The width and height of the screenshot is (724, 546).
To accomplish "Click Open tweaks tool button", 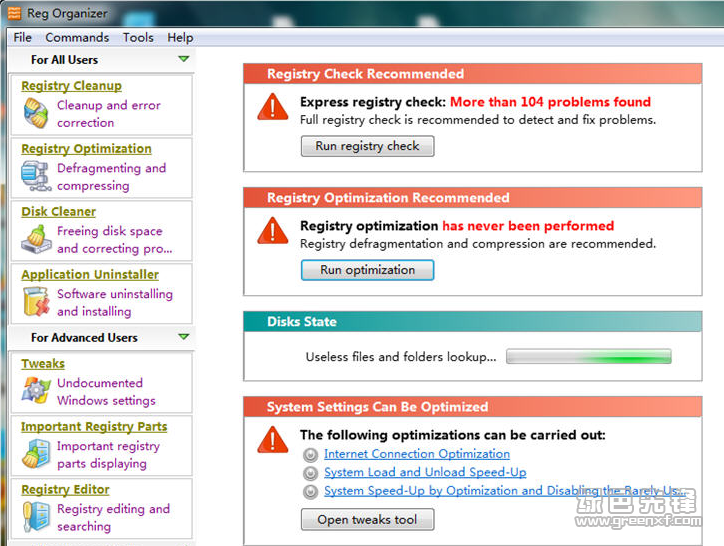I will click(368, 520).
